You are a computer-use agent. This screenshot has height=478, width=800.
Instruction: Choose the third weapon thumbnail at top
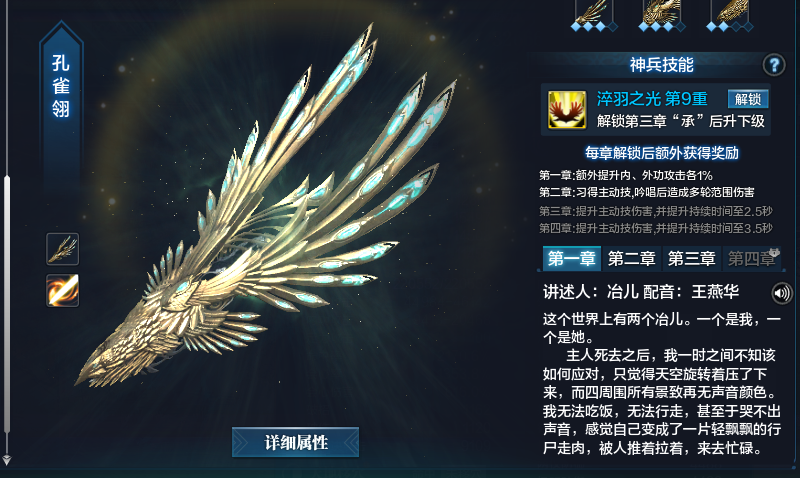[x=731, y=14]
